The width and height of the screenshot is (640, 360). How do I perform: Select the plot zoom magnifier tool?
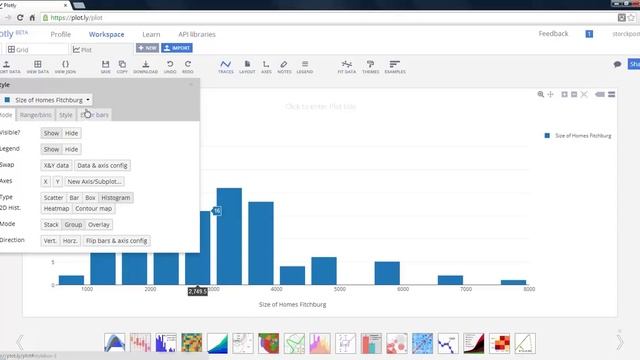tap(541, 94)
